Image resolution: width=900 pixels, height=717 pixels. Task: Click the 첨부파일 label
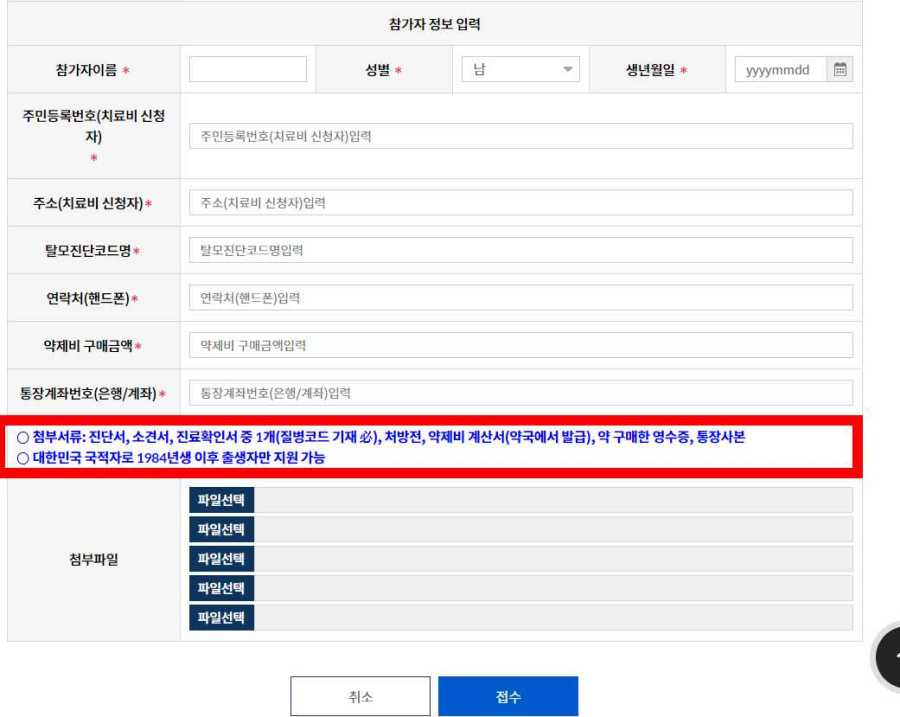tap(94, 559)
